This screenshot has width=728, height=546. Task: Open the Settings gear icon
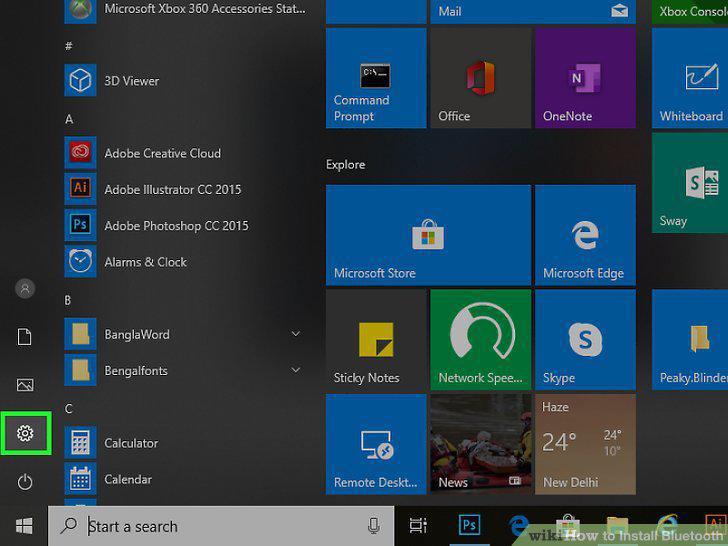point(25,433)
